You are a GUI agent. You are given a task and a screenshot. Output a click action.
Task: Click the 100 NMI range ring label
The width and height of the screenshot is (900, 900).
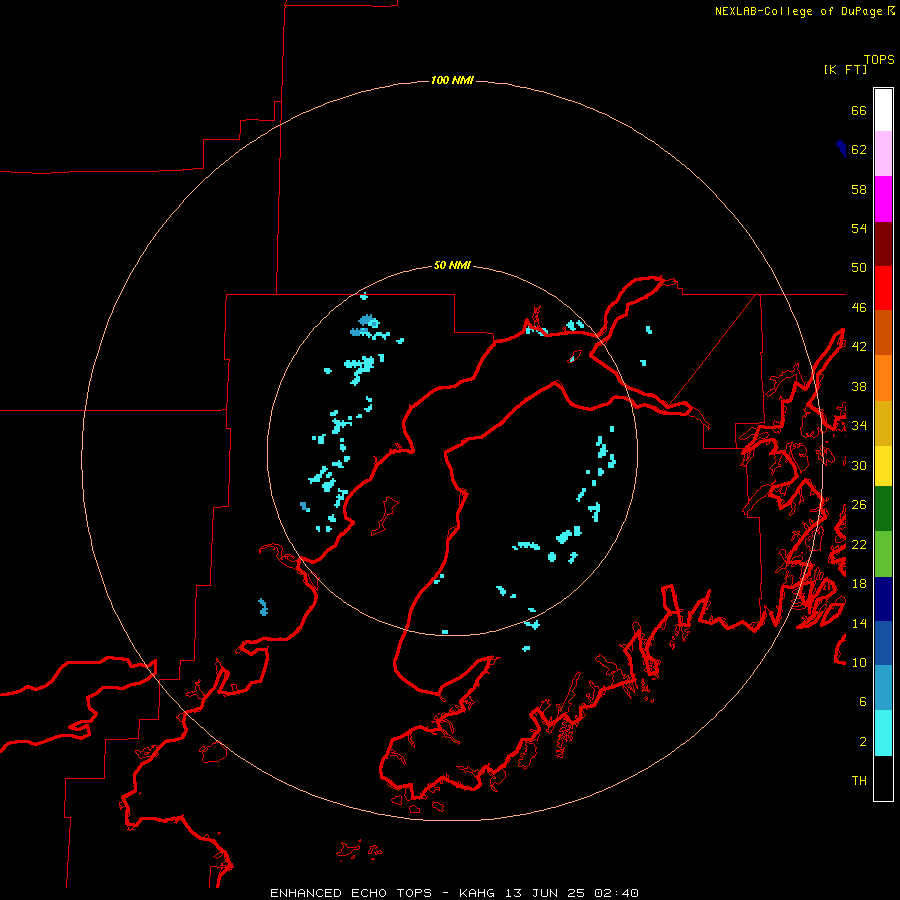[452, 80]
